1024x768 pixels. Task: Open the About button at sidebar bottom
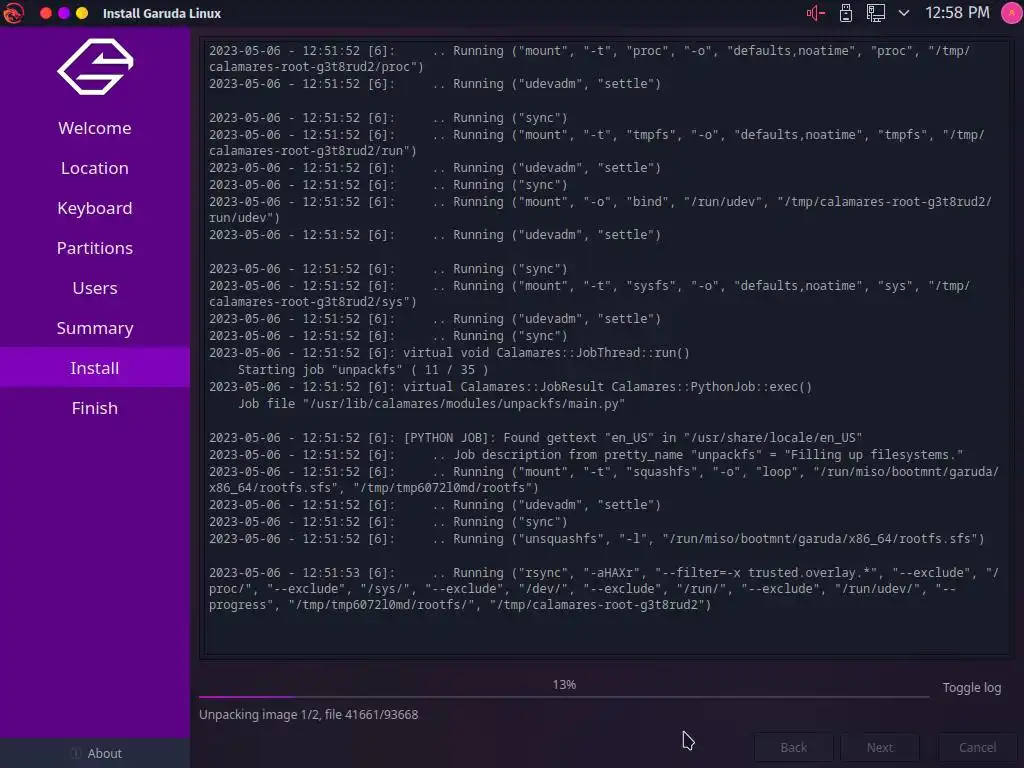click(x=95, y=753)
